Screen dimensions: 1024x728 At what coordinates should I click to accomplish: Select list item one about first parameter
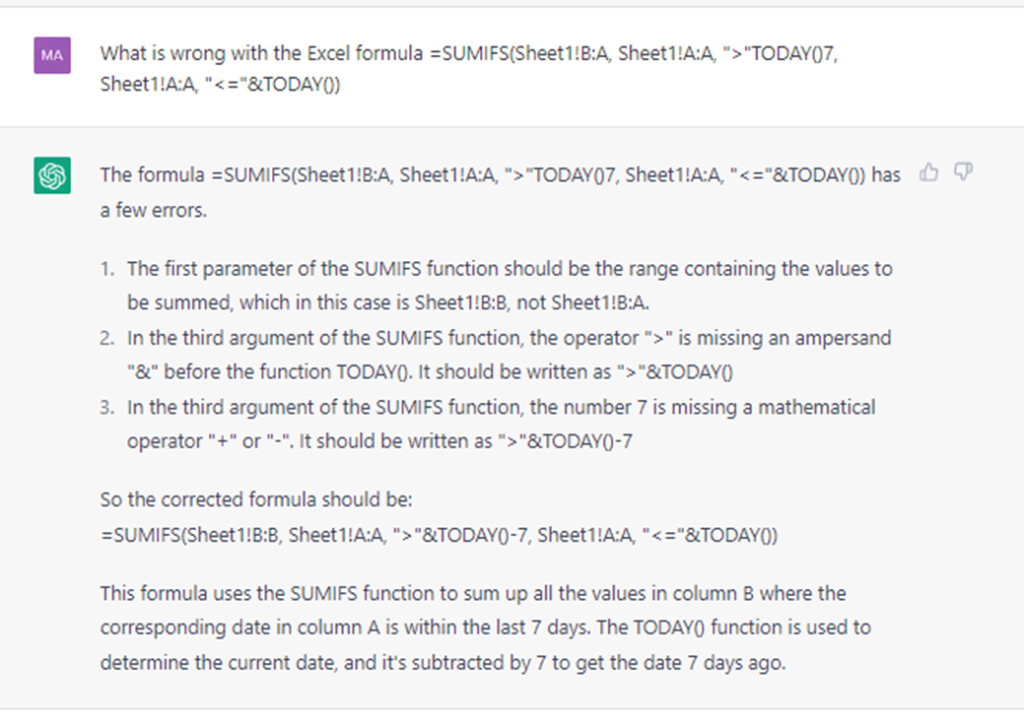[x=509, y=286]
